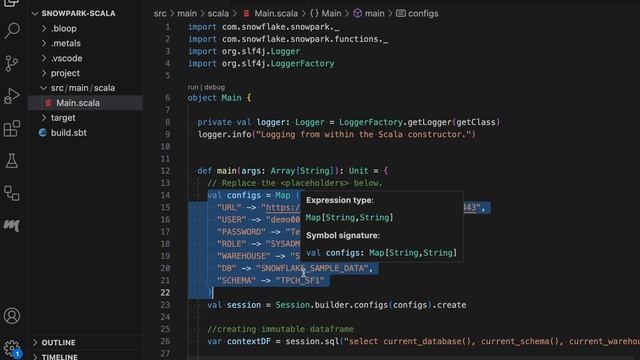Click the build.sbt file icon
This screenshot has height=360, width=640.
[x=42, y=133]
